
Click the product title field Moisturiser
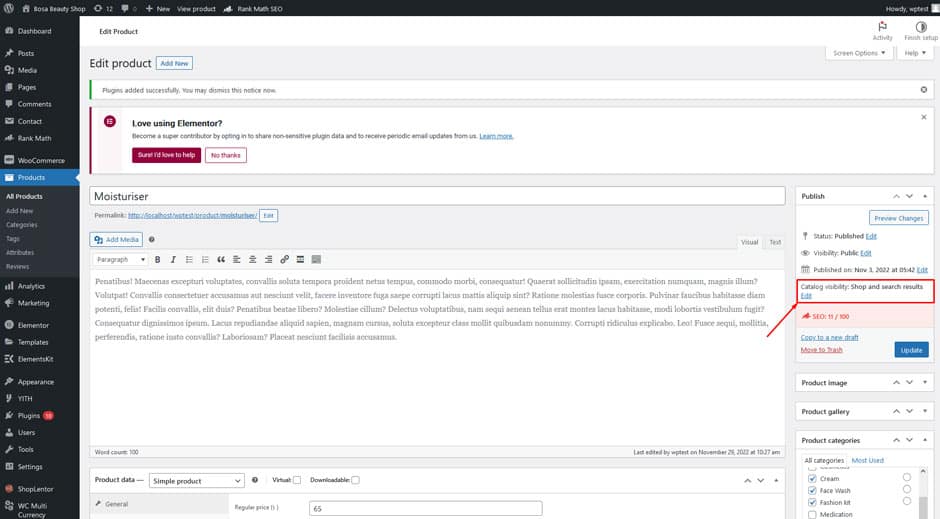coord(437,197)
